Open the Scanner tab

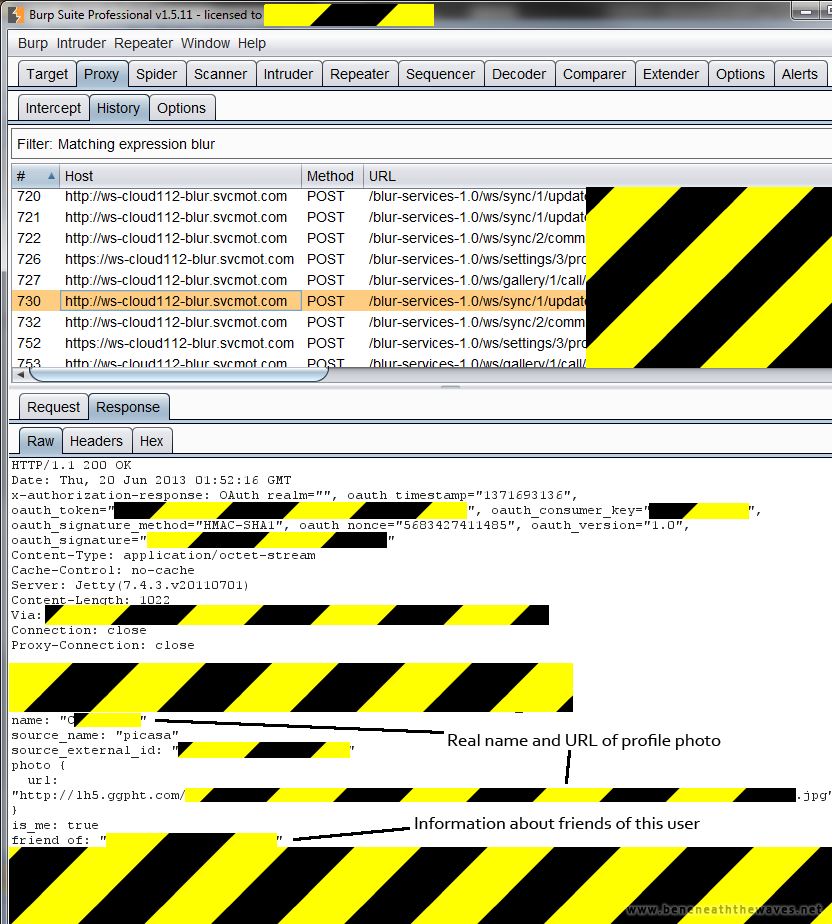[220, 74]
